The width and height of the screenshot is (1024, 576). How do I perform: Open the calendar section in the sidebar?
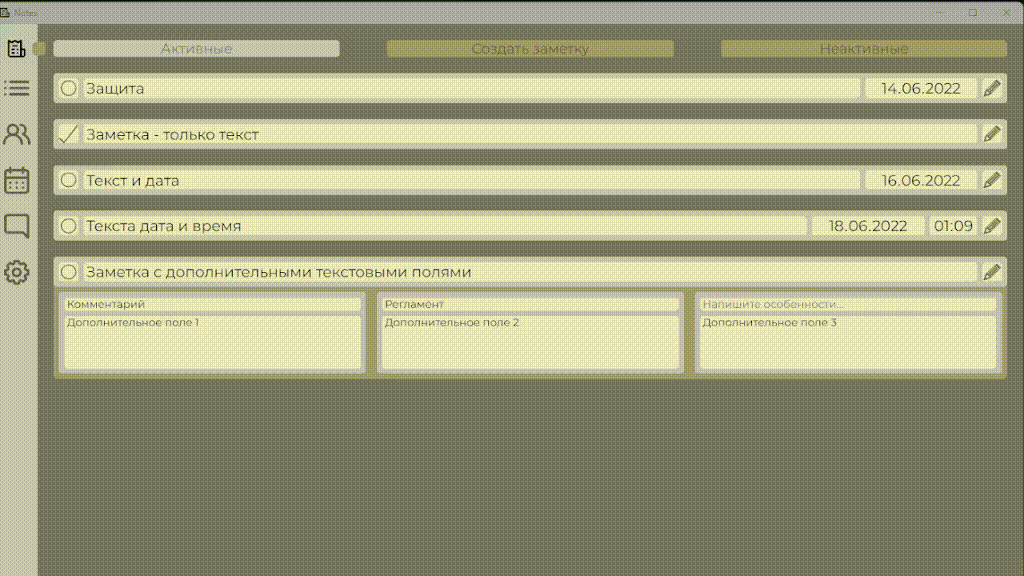pyautogui.click(x=16, y=180)
